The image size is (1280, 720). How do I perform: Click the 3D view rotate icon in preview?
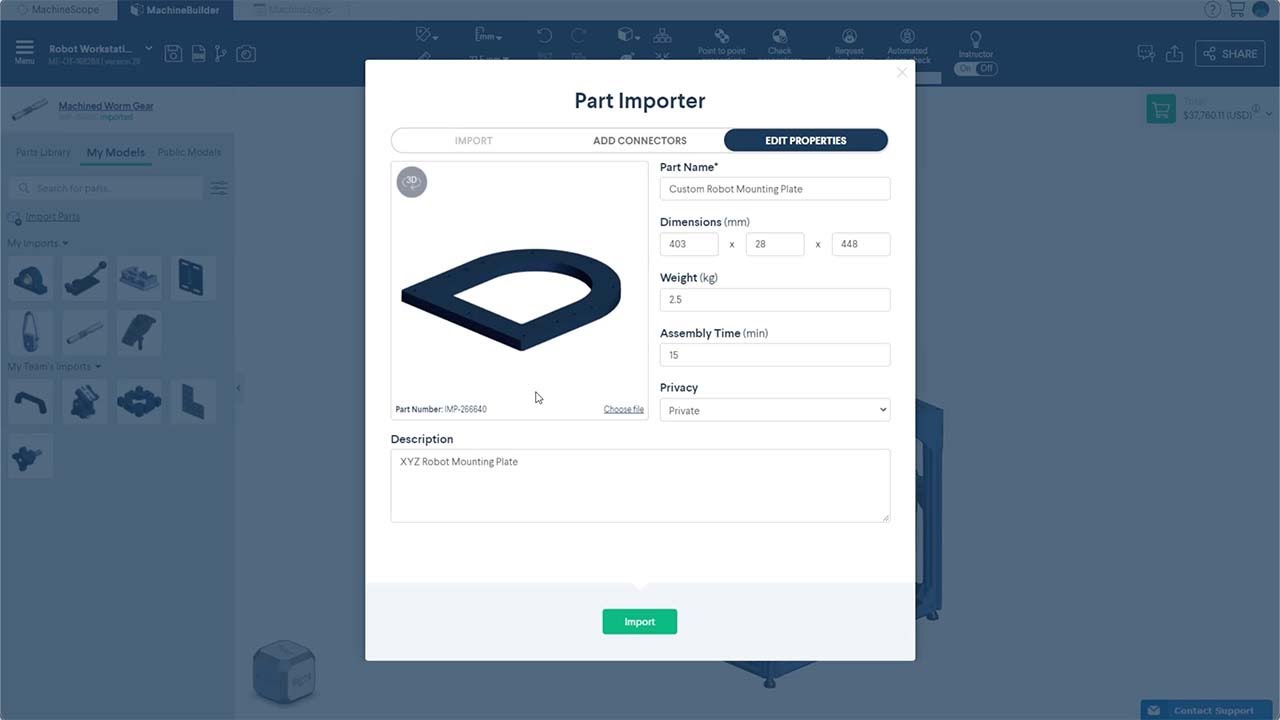click(412, 182)
